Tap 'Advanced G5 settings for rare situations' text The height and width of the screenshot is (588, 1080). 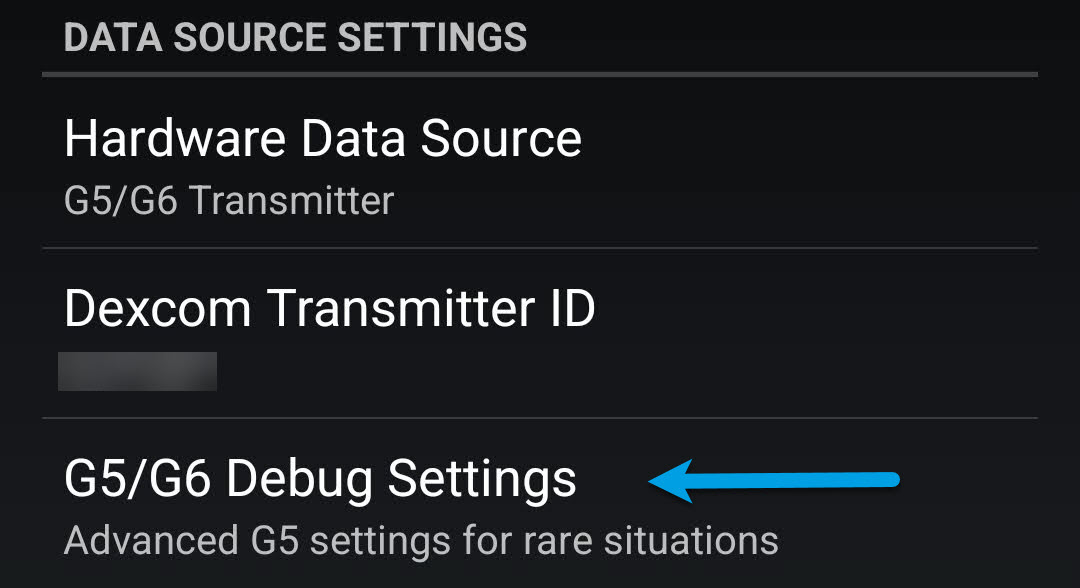click(x=421, y=541)
